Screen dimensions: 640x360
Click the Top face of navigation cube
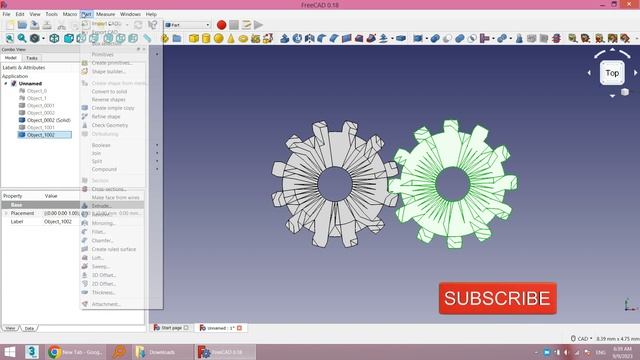point(612,73)
